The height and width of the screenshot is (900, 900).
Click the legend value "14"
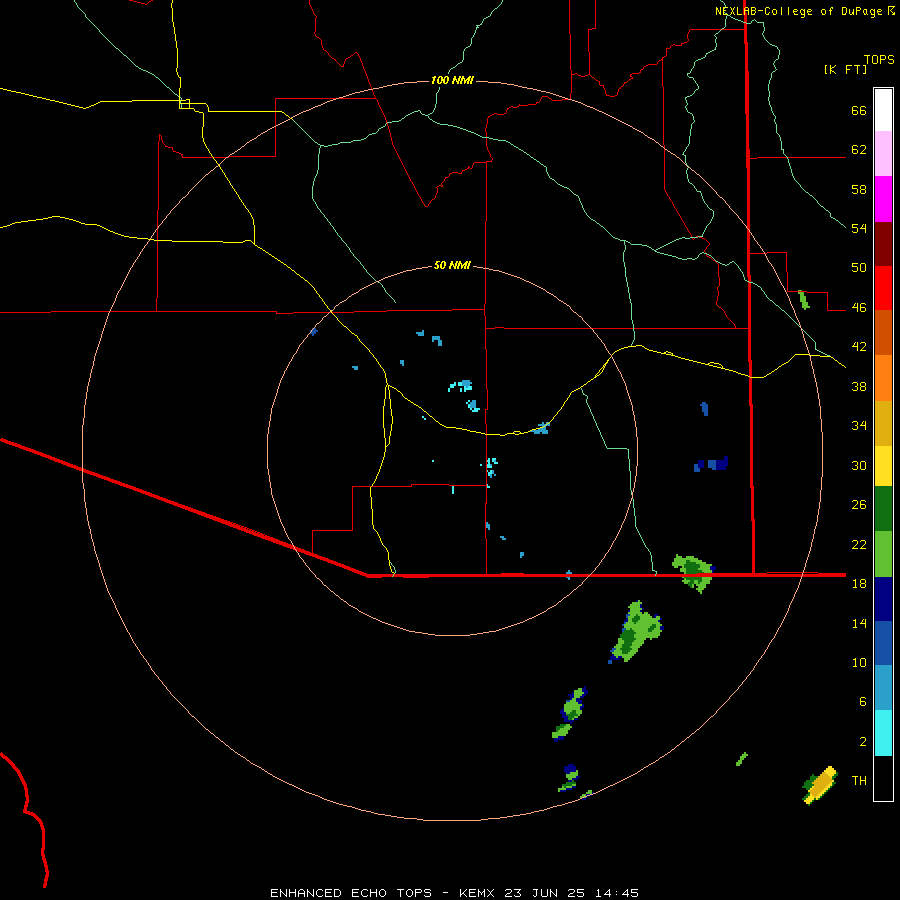pyautogui.click(x=859, y=623)
